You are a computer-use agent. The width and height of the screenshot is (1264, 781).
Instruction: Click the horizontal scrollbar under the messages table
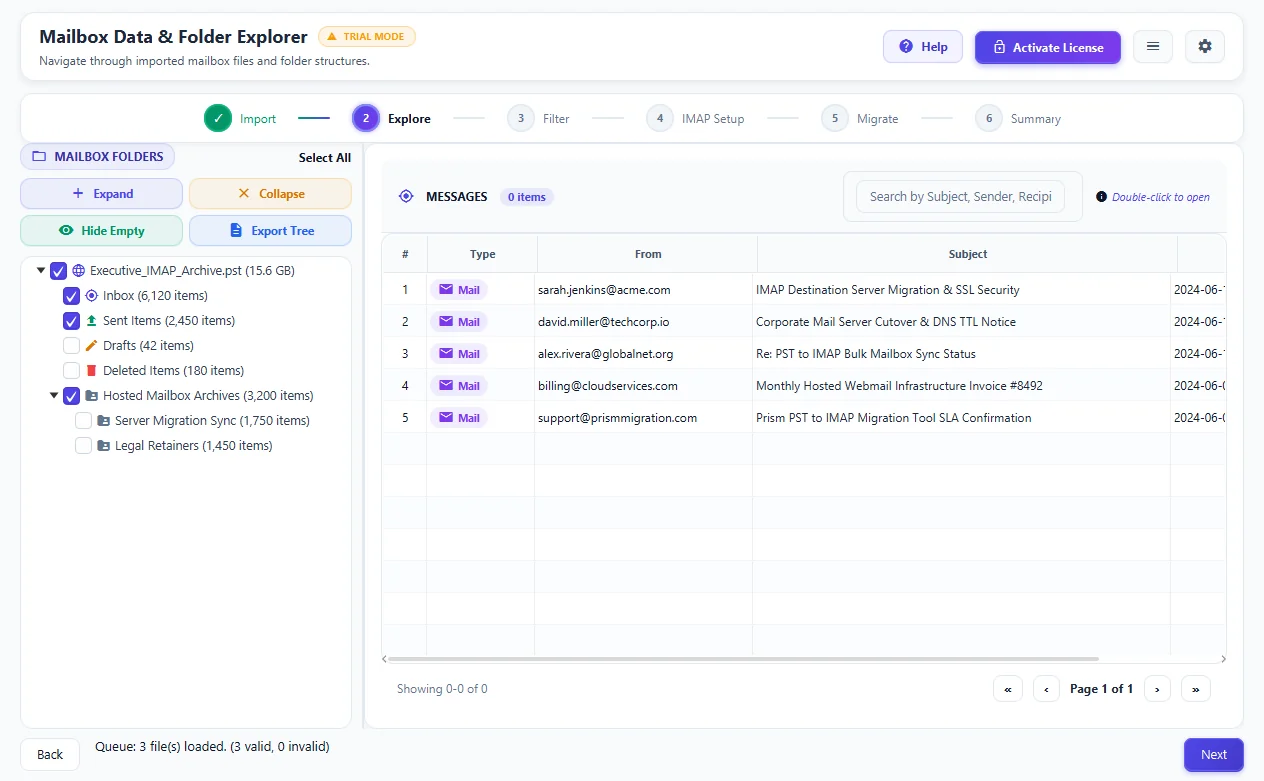(743, 659)
